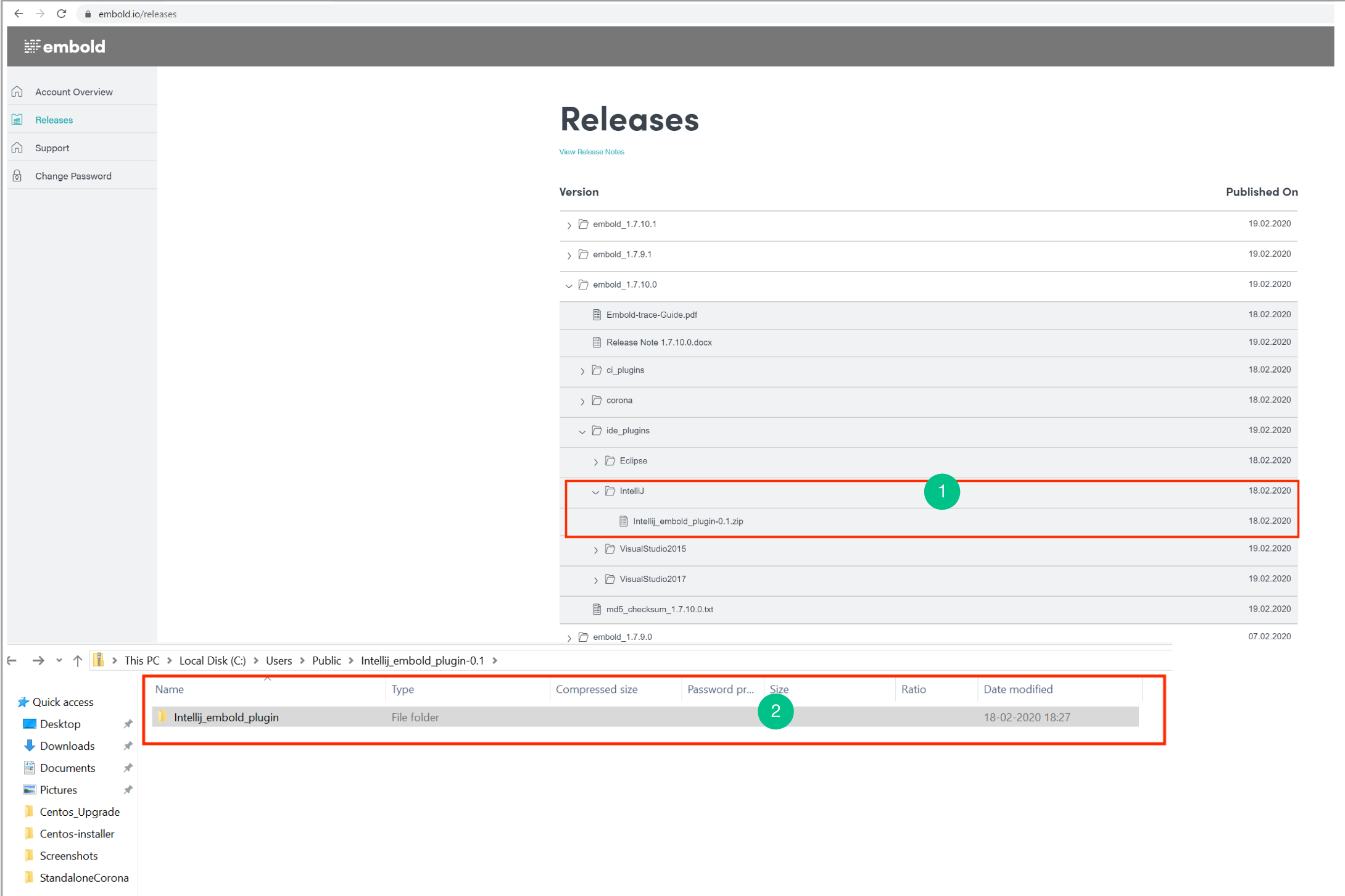Download Release Note 1.7.10.0.docx
This screenshot has height=896, width=1345.
pos(659,342)
